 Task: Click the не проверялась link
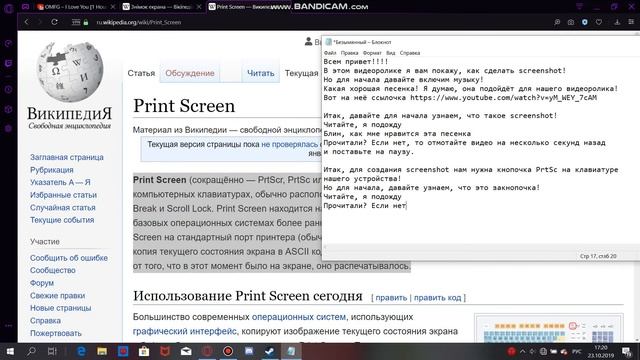pyautogui.click(x=289, y=144)
